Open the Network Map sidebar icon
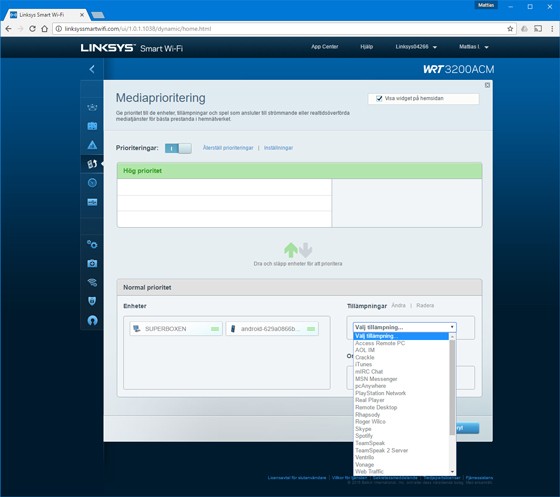Image resolution: width=560 pixels, height=497 pixels. tap(92, 107)
